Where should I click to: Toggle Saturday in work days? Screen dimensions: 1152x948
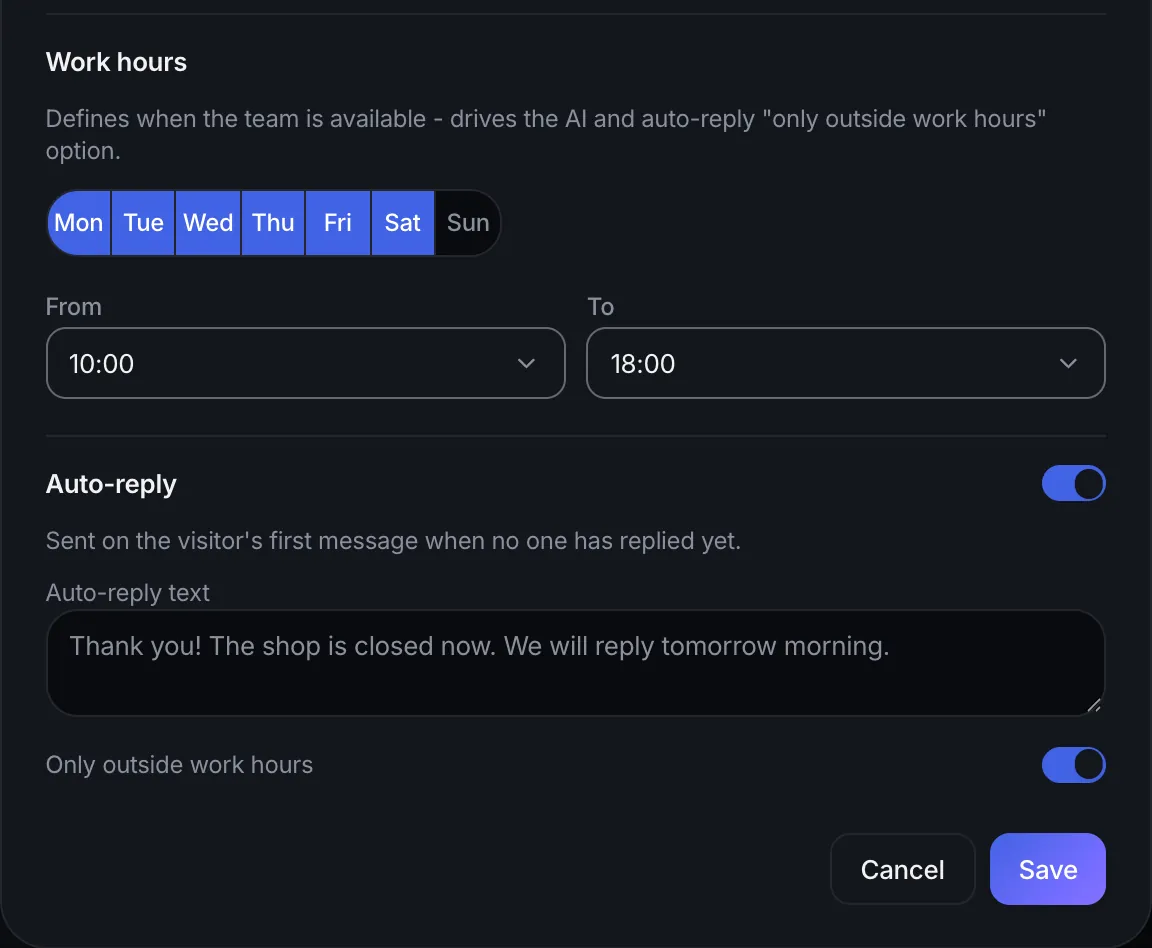click(x=403, y=223)
